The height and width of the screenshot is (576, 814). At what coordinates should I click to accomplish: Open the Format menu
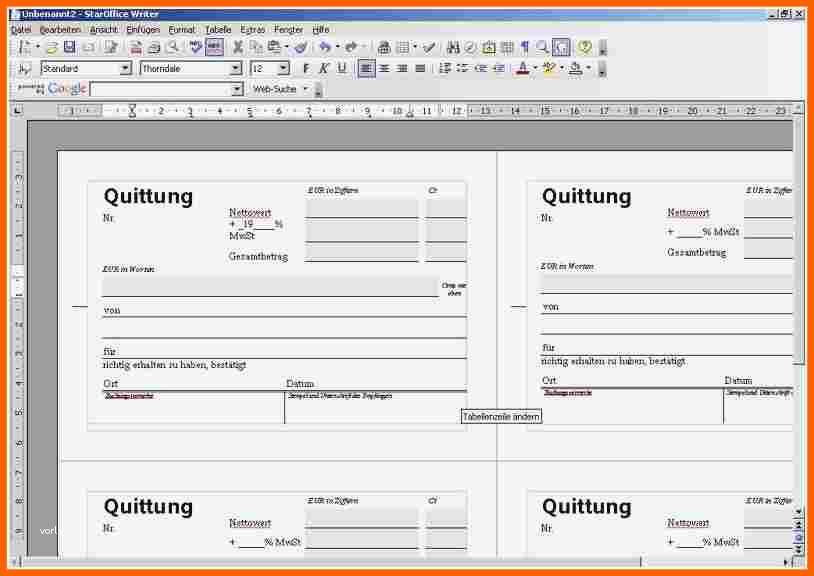click(182, 30)
